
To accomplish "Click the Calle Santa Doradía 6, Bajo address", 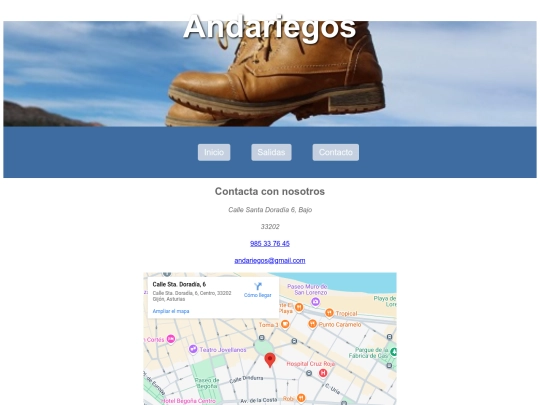I will [x=270, y=210].
